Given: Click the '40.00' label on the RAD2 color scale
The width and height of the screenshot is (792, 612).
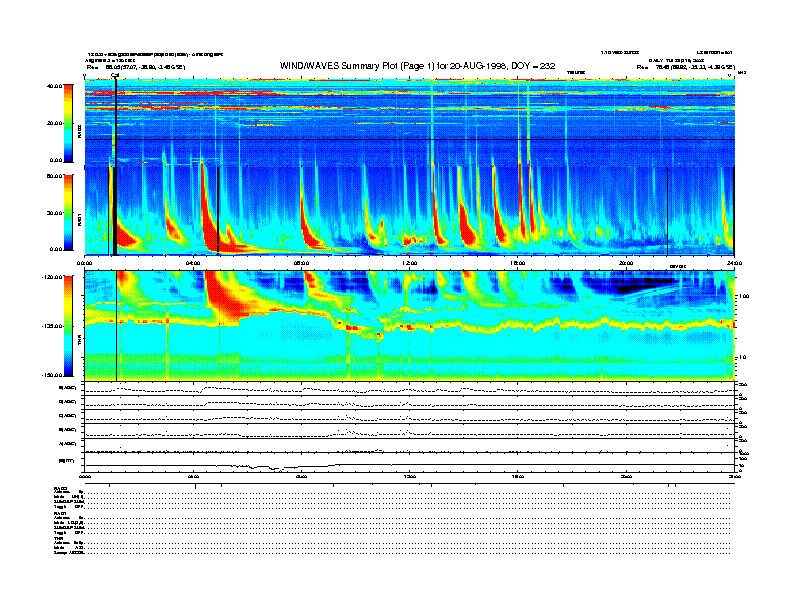Looking at the screenshot, I should (x=54, y=86).
